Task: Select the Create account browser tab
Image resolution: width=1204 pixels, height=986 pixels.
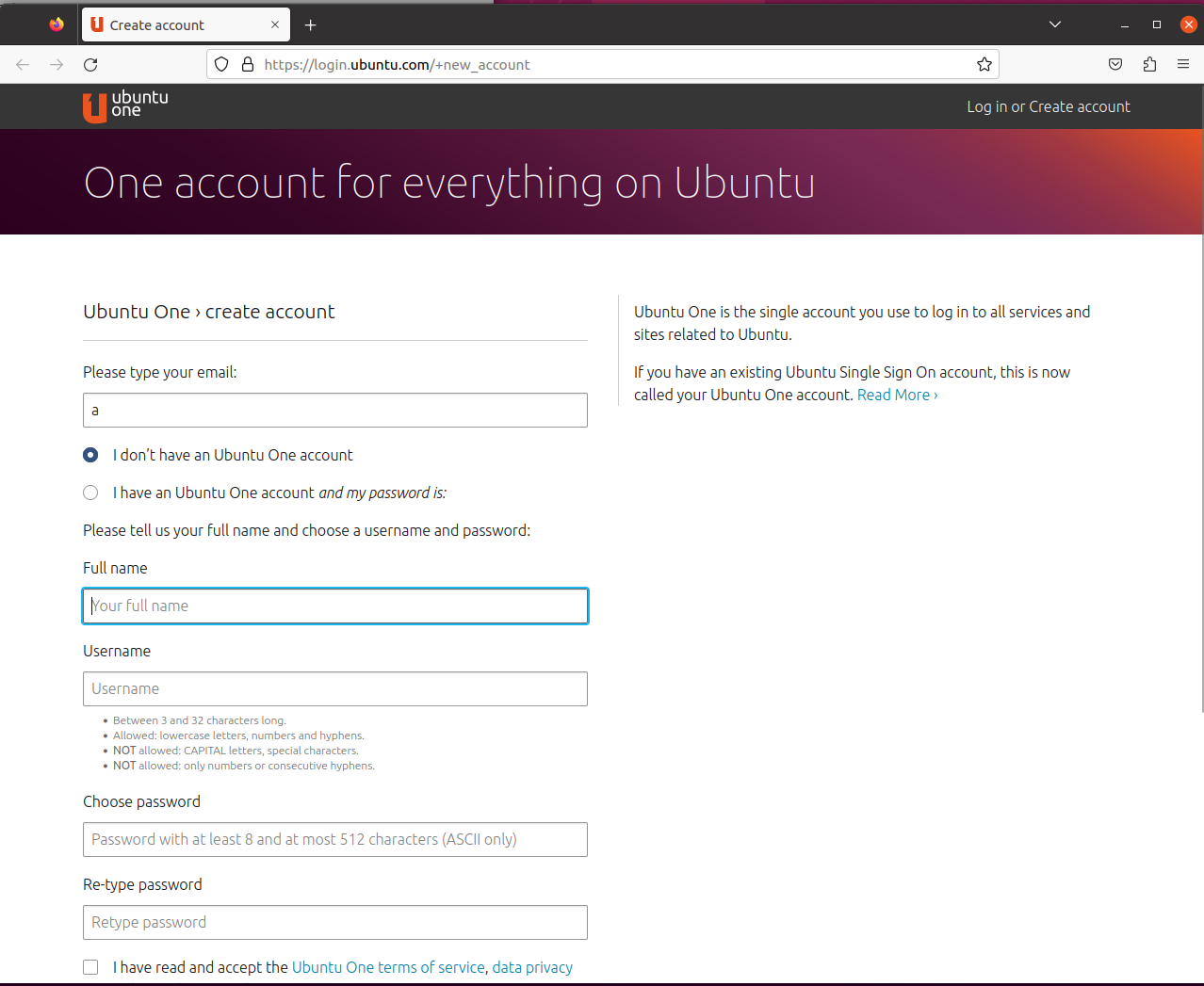Action: click(x=186, y=24)
